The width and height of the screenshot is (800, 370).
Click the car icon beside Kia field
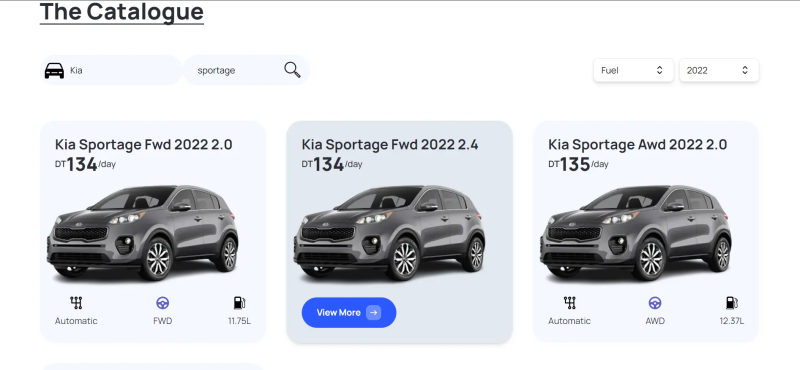(54, 70)
